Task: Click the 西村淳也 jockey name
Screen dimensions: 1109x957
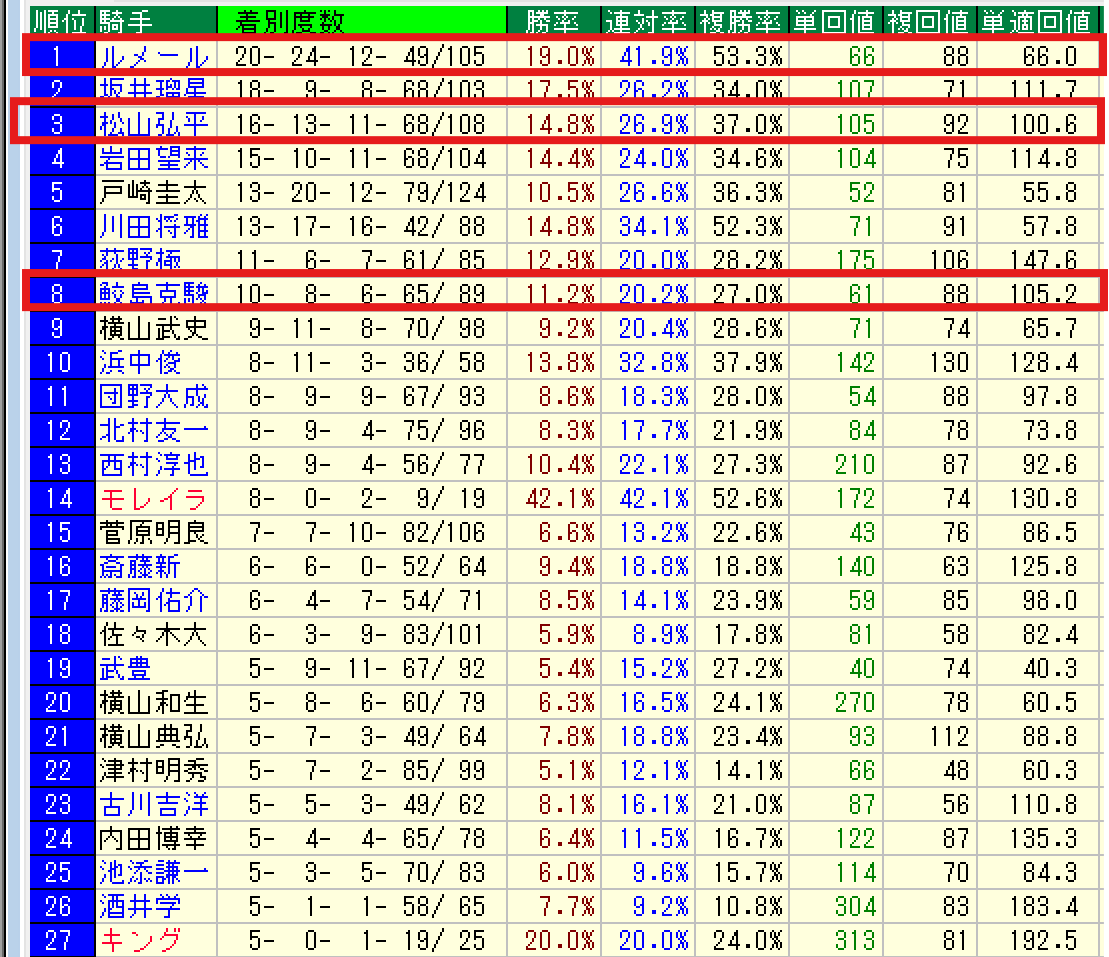Action: tap(154, 464)
